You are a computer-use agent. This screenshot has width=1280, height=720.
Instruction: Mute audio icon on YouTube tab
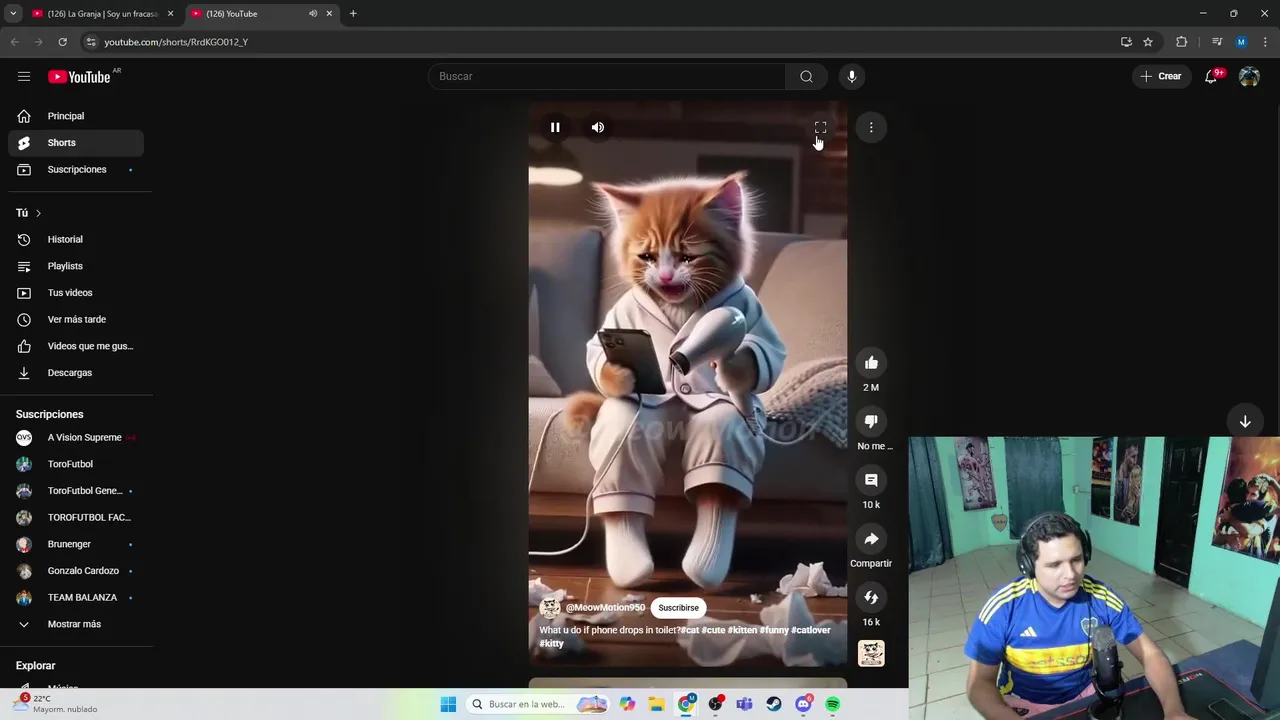click(313, 14)
